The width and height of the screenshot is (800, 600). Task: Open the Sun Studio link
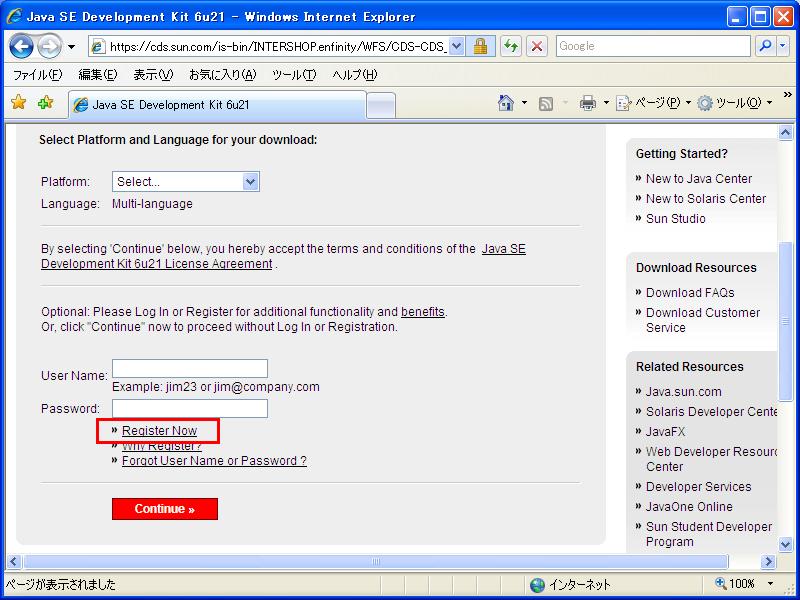click(676, 218)
